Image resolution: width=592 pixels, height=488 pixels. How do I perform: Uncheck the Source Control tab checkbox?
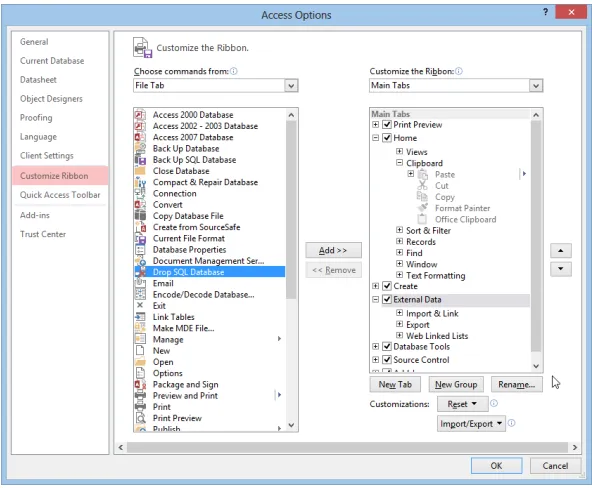coord(387,360)
